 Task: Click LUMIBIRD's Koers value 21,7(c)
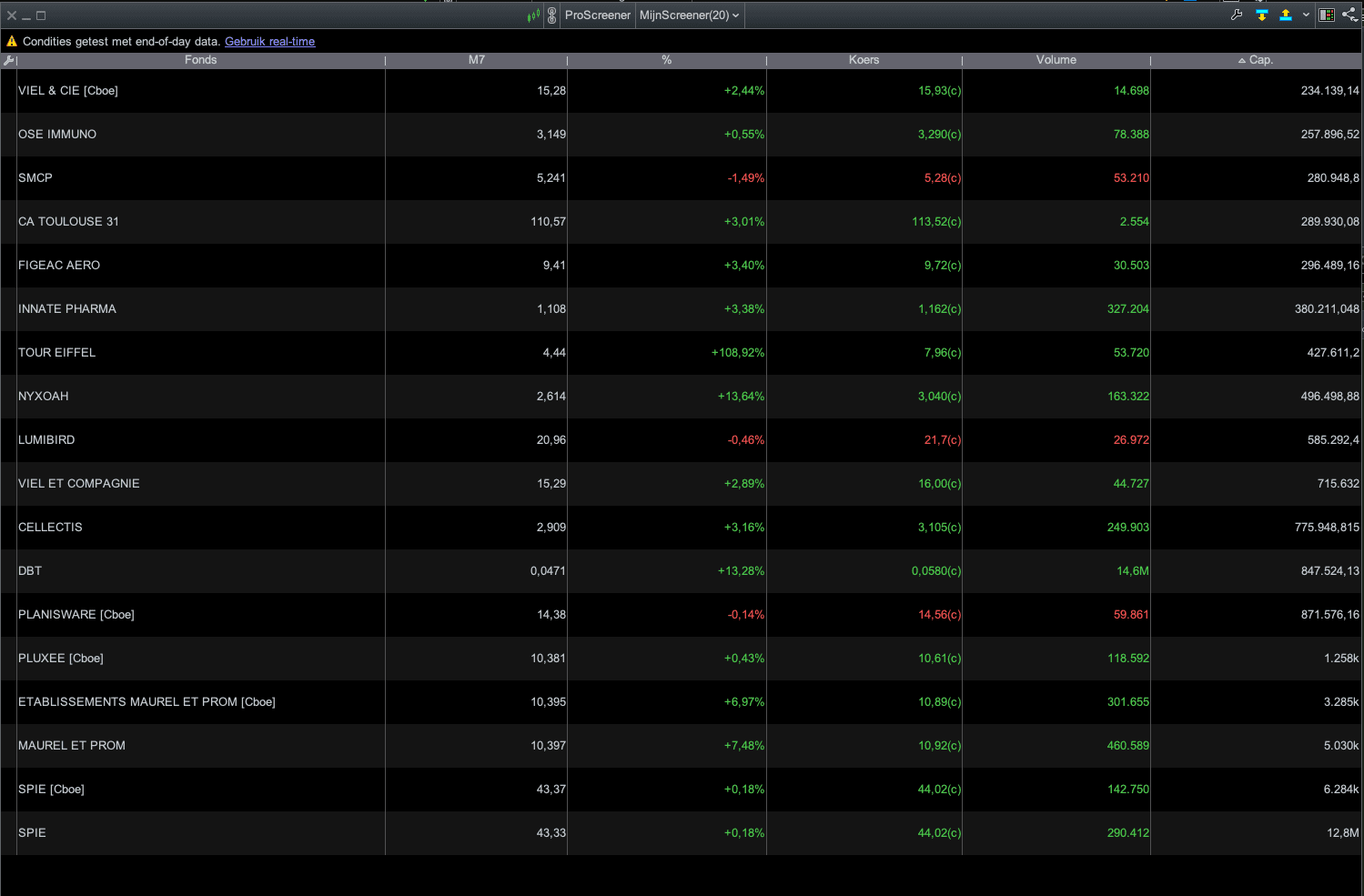tap(943, 440)
